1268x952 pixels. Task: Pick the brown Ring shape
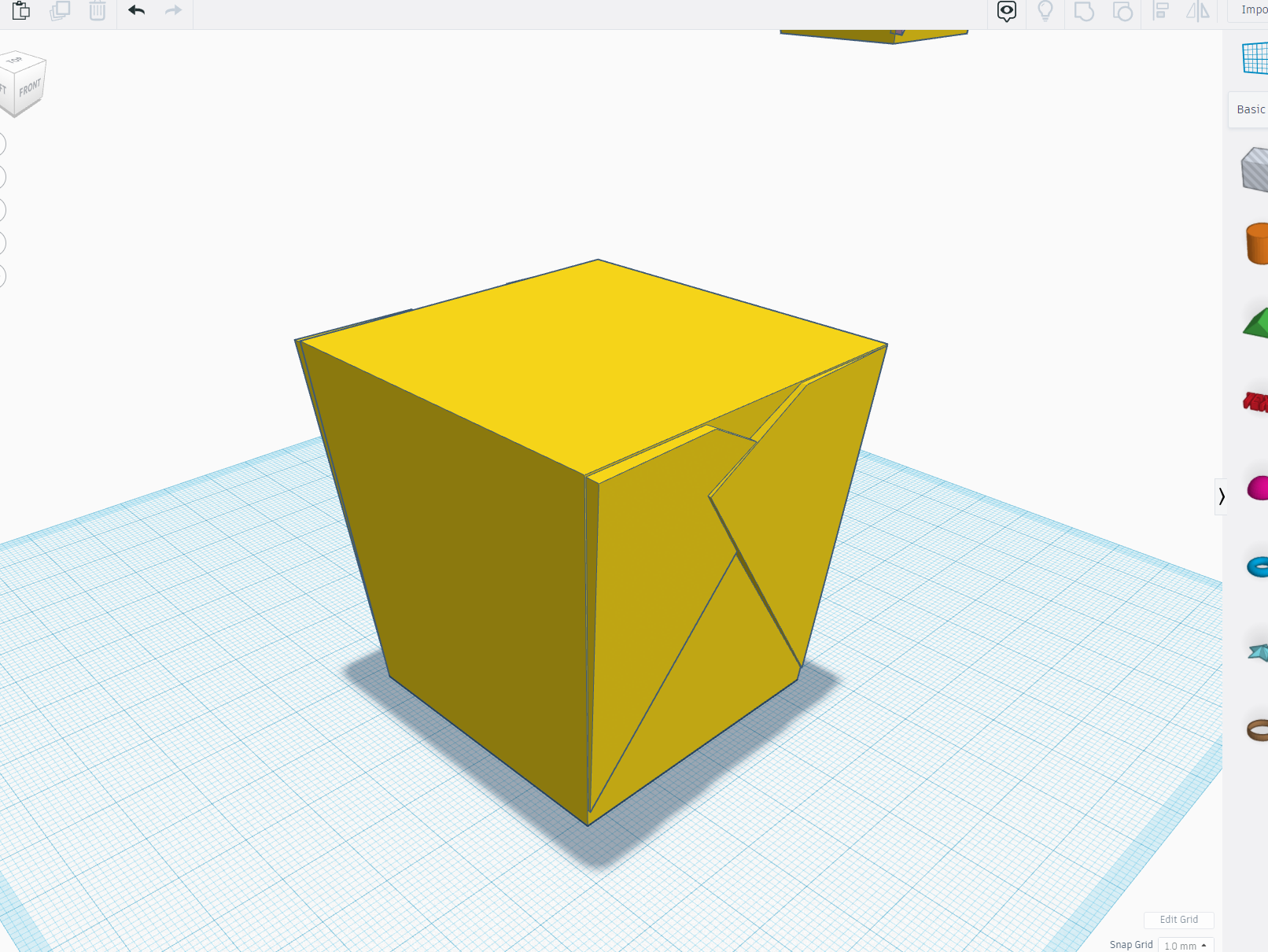click(x=1258, y=729)
